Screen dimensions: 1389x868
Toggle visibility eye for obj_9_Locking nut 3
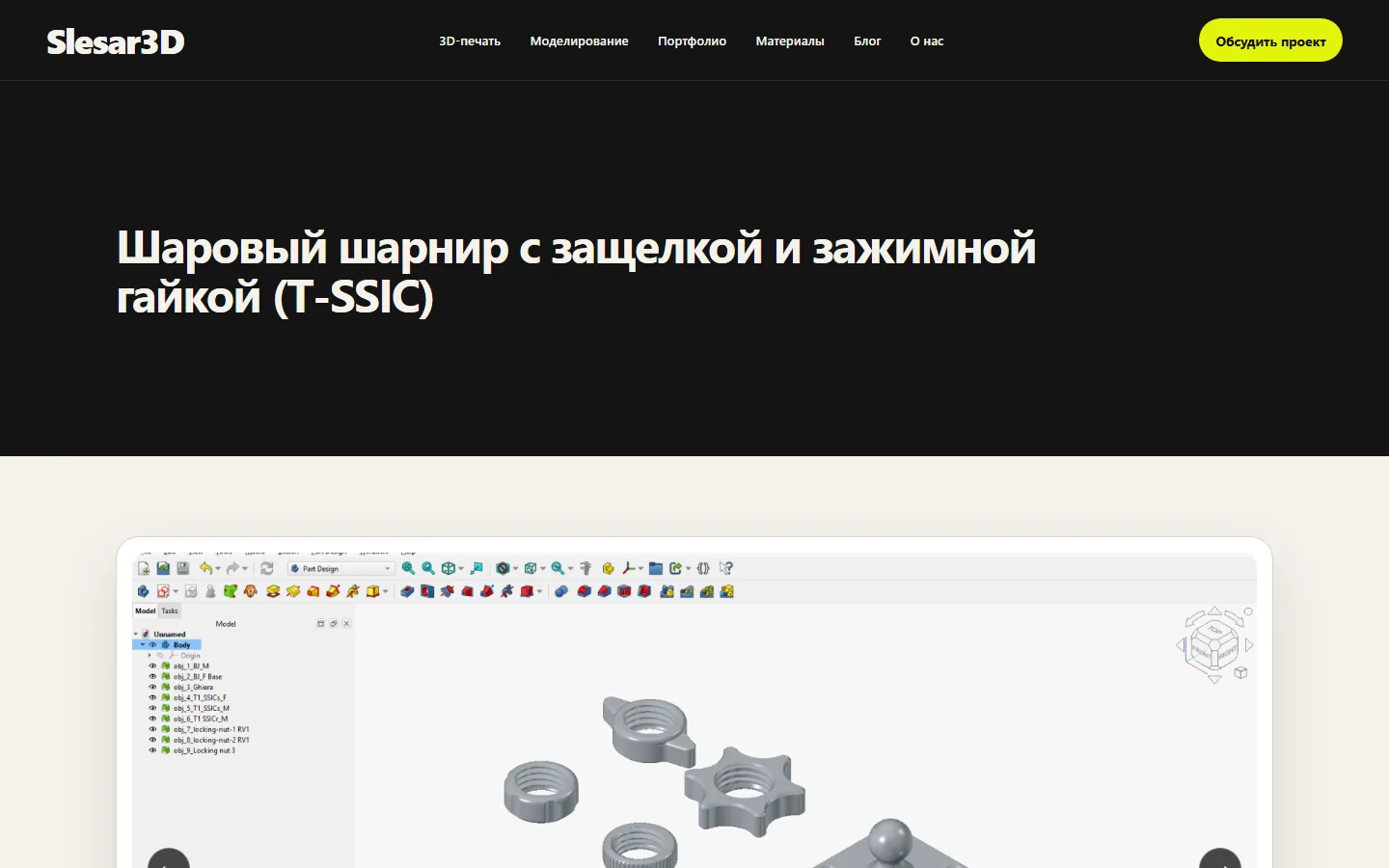click(x=152, y=750)
